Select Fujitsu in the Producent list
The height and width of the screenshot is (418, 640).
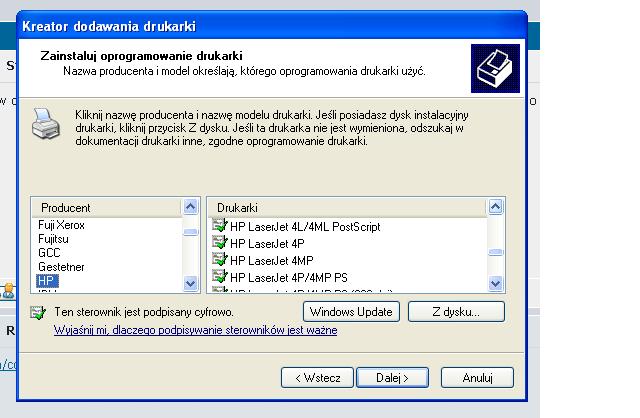click(53, 239)
